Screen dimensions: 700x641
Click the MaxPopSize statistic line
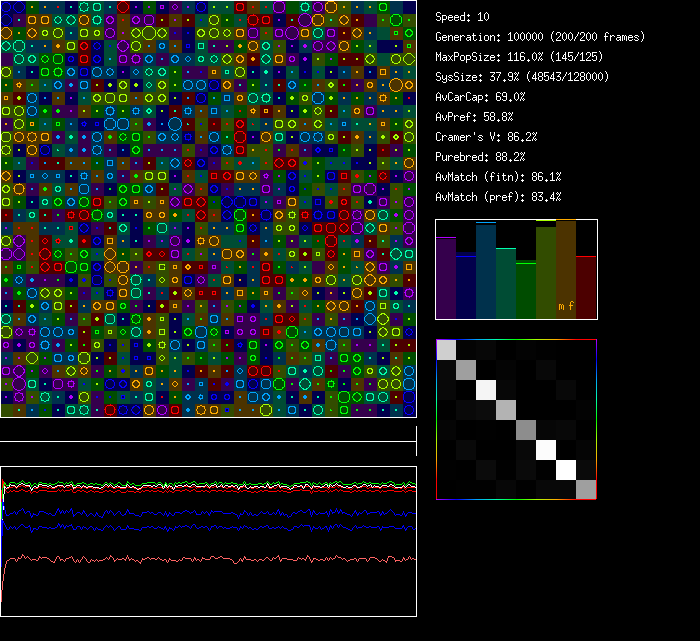(519, 57)
